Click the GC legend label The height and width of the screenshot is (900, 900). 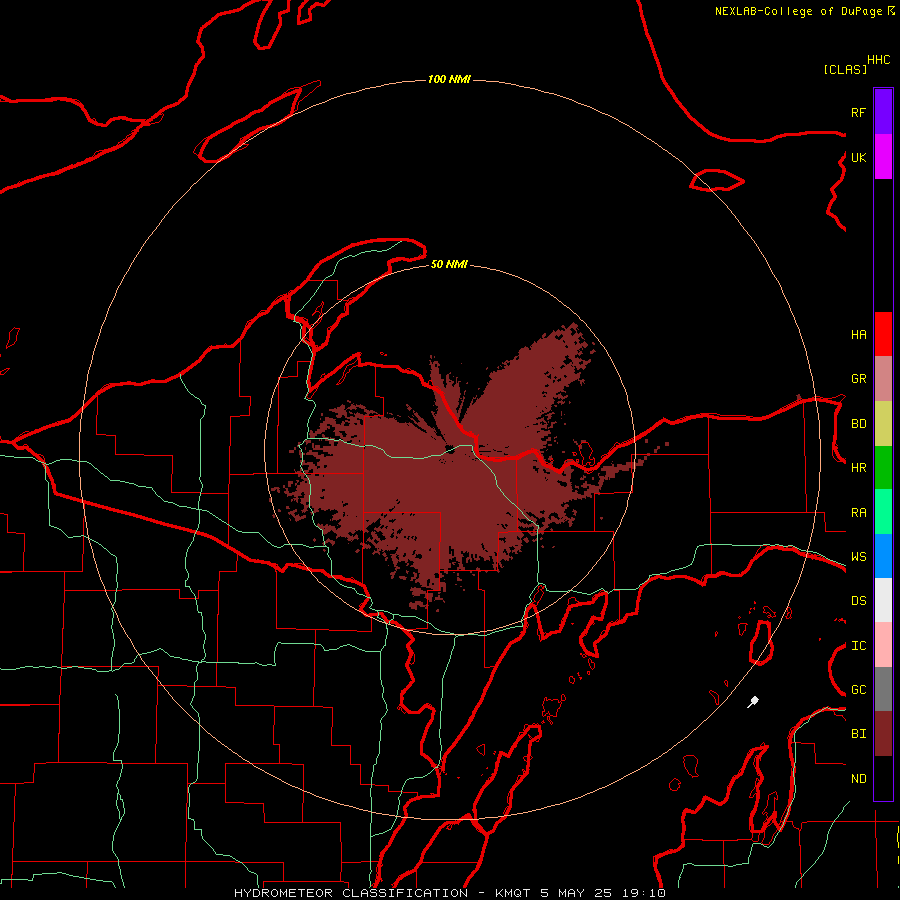pos(858,690)
